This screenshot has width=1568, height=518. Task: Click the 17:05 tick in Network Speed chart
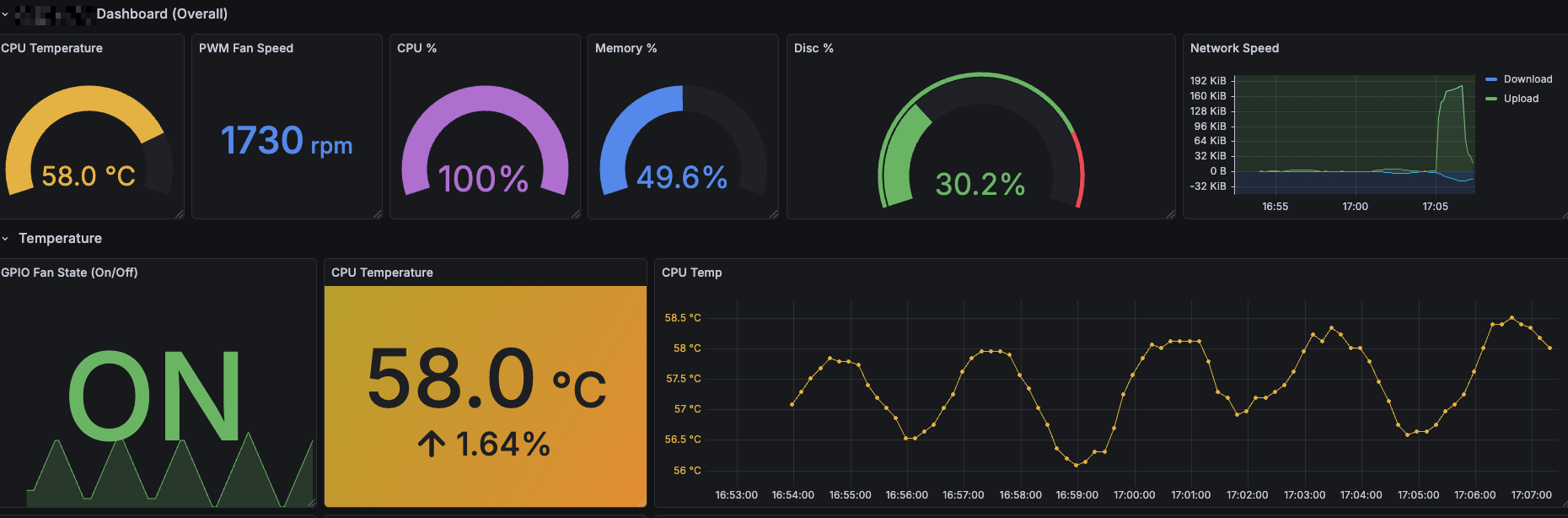click(x=1435, y=207)
